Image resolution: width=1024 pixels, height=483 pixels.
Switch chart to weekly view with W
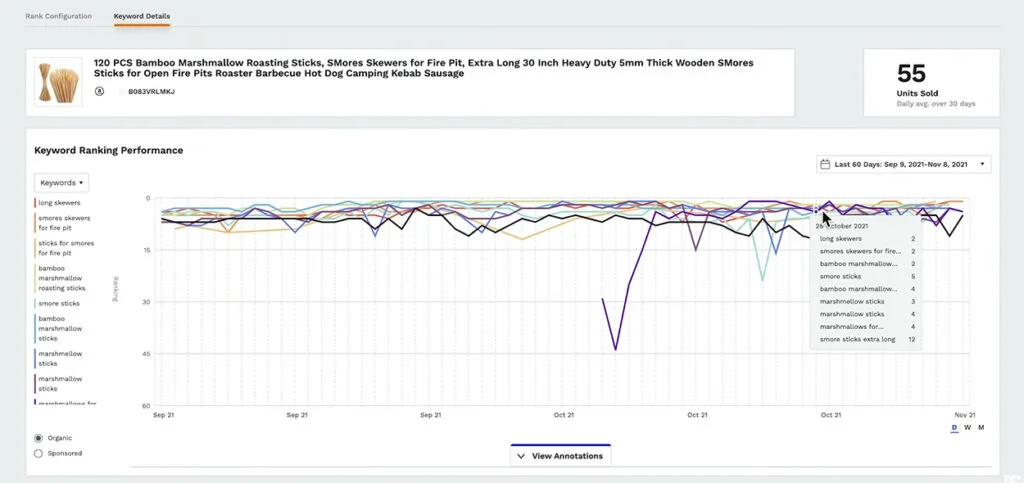967,427
